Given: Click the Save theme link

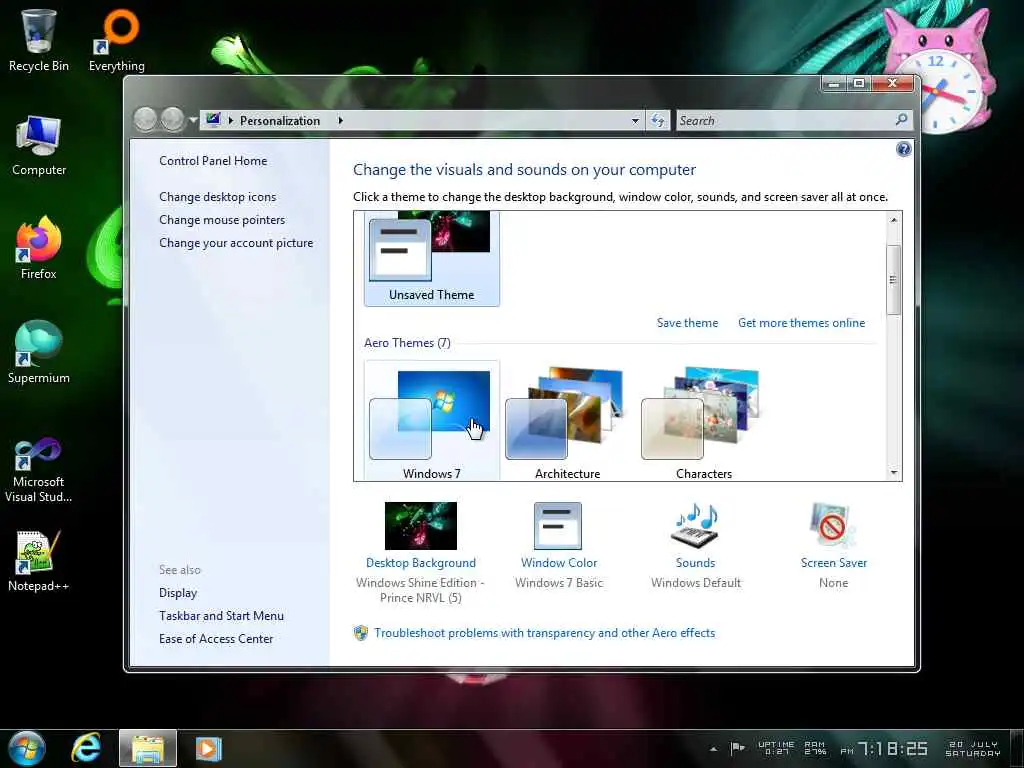Looking at the screenshot, I should point(687,323).
